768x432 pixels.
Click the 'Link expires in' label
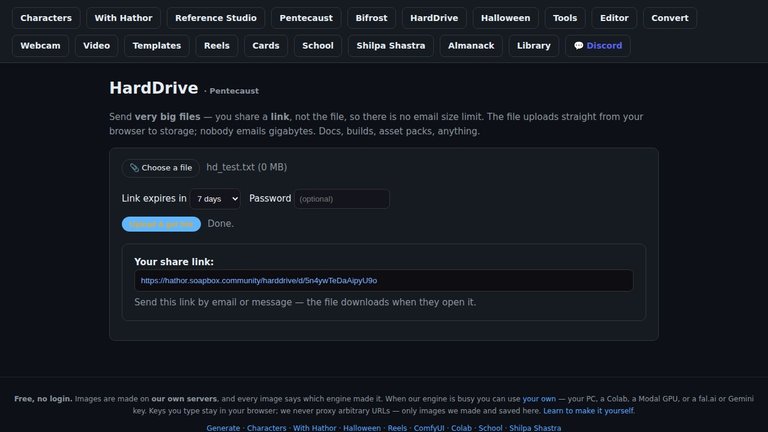154,198
